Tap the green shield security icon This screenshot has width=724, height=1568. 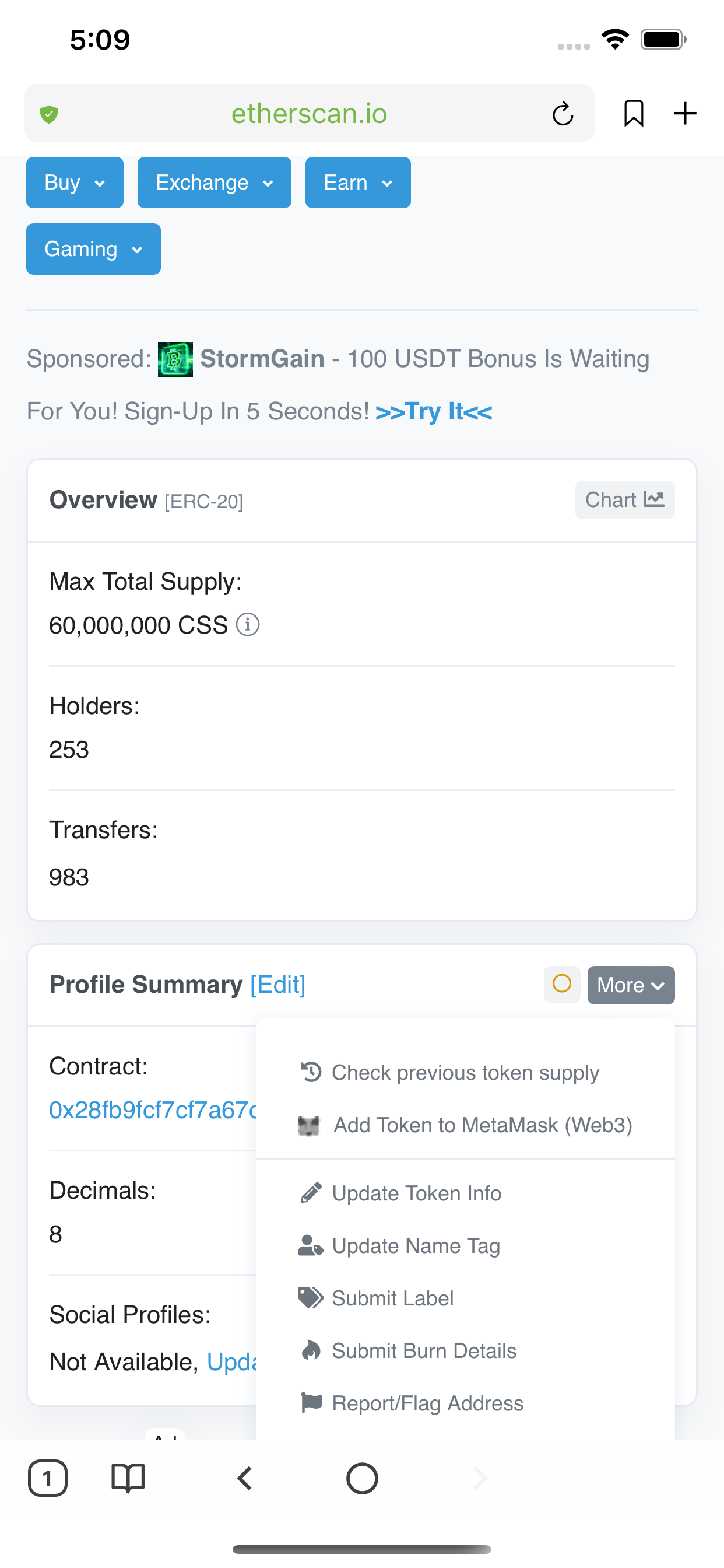click(x=50, y=114)
